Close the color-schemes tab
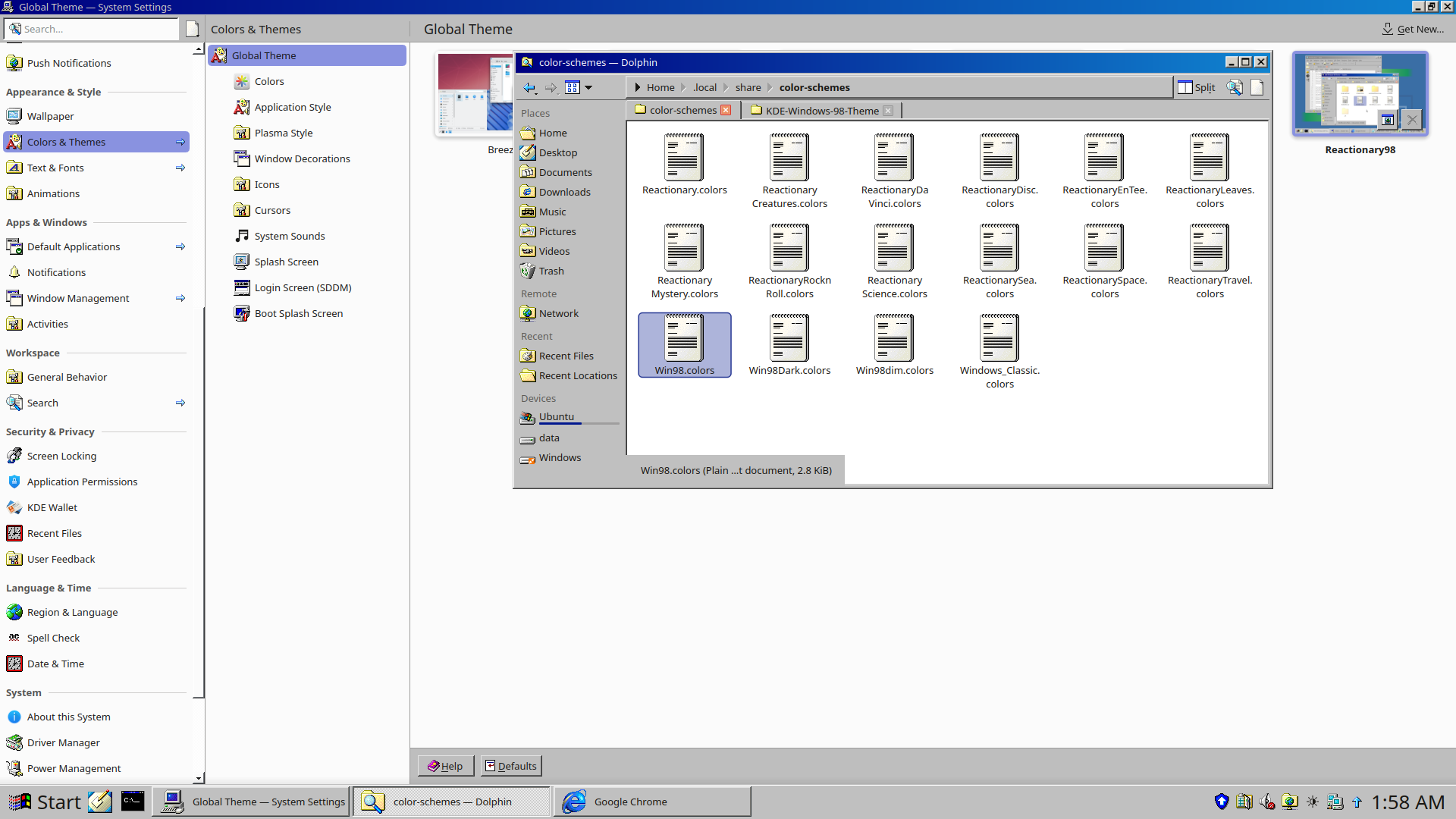Screen dimensions: 1456x819 pos(726,110)
